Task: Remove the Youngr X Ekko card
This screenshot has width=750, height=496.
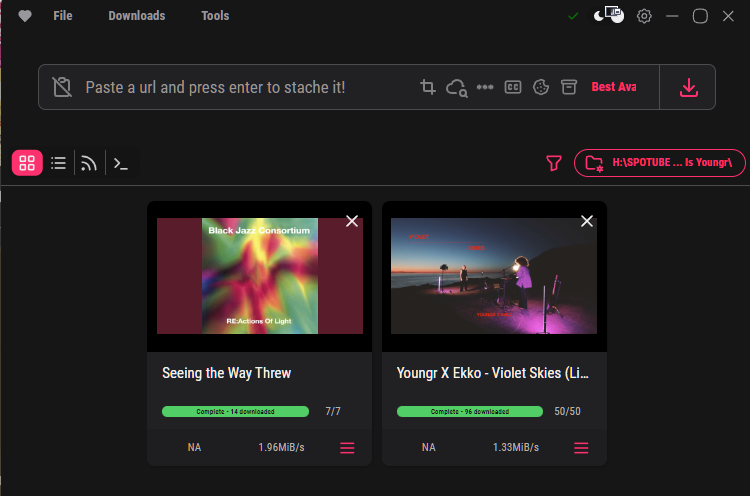Action: pos(587,221)
